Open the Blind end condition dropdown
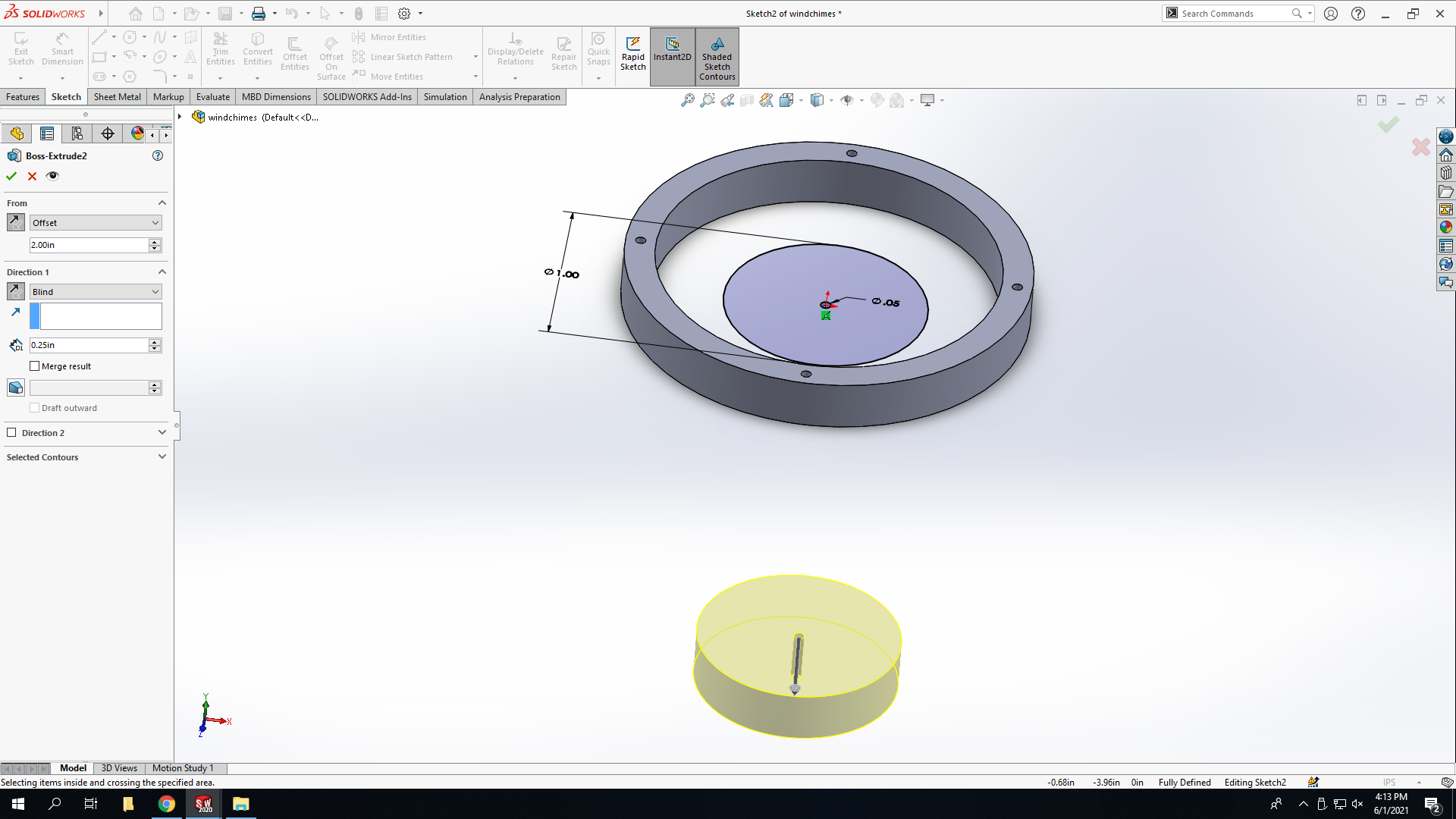This screenshot has height=819, width=1456. [x=96, y=292]
